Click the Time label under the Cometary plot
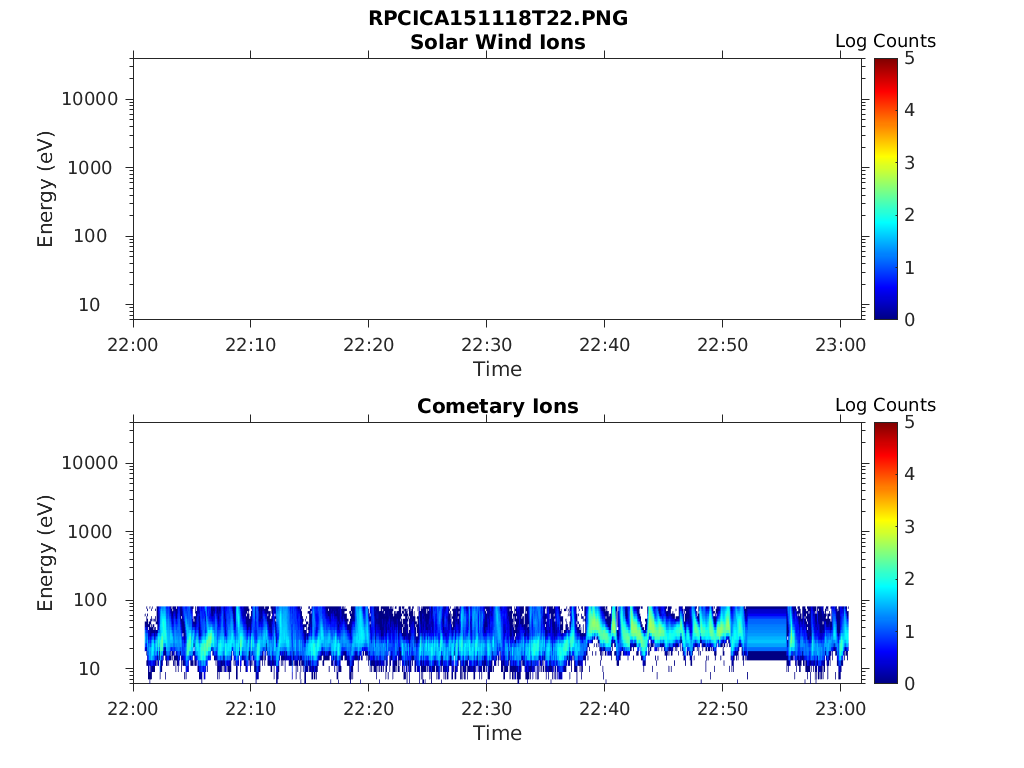This screenshot has height=768, width=1024. point(498,733)
